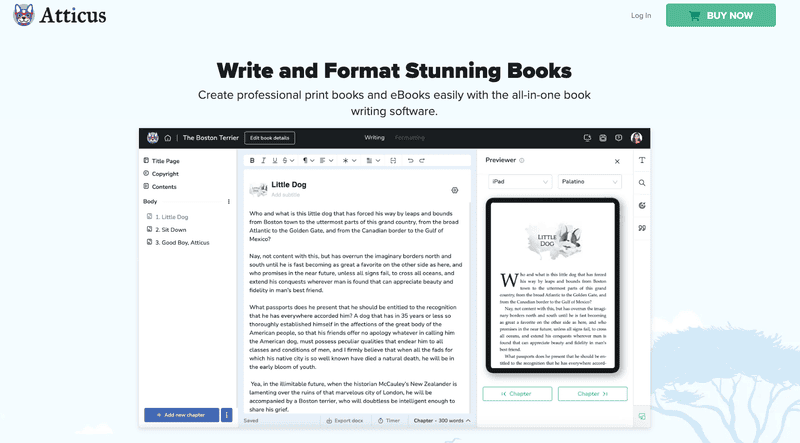
Task: Click Edit book details button
Action: [x=269, y=138]
